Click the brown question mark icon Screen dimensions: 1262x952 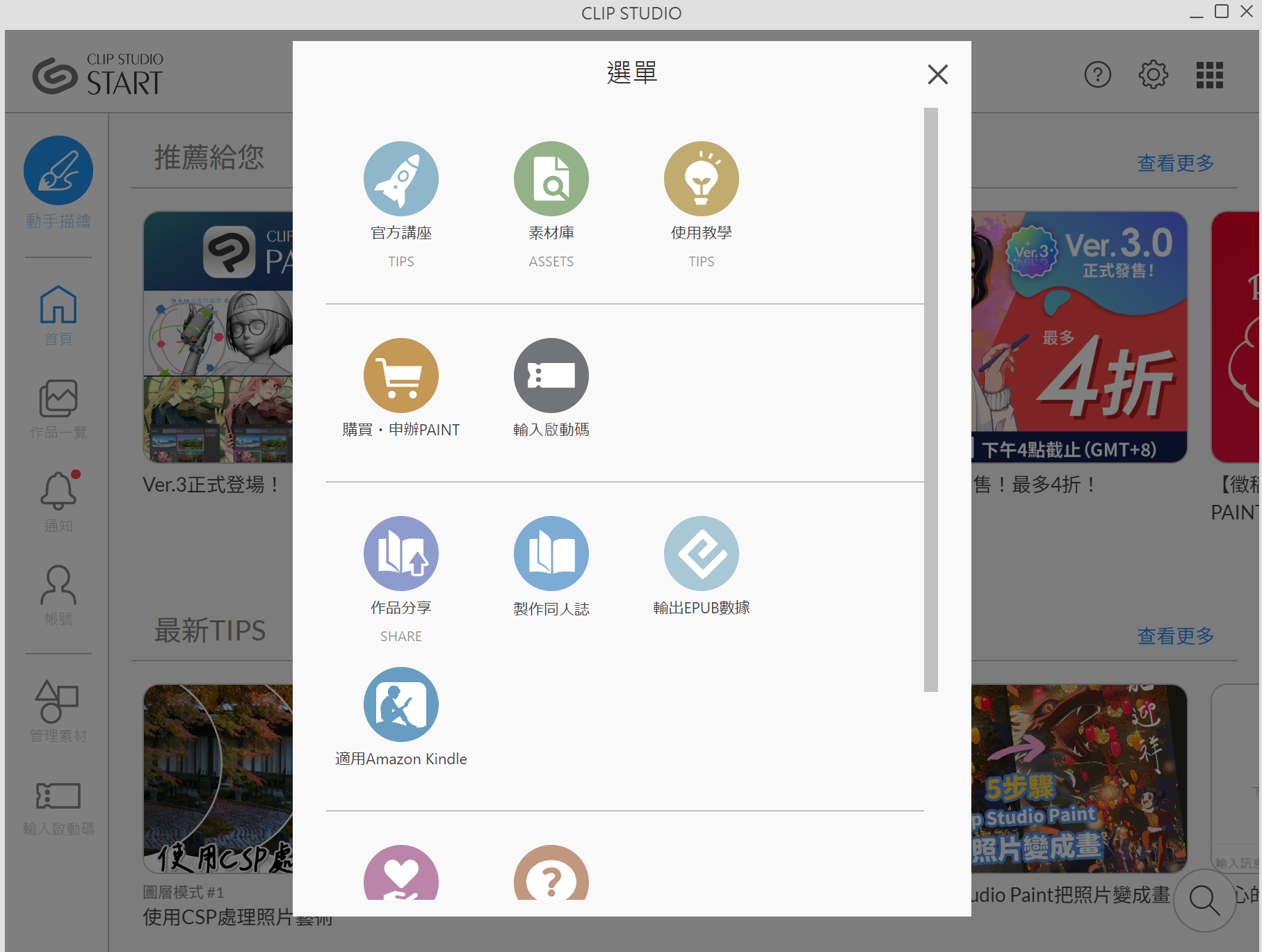pos(551,873)
